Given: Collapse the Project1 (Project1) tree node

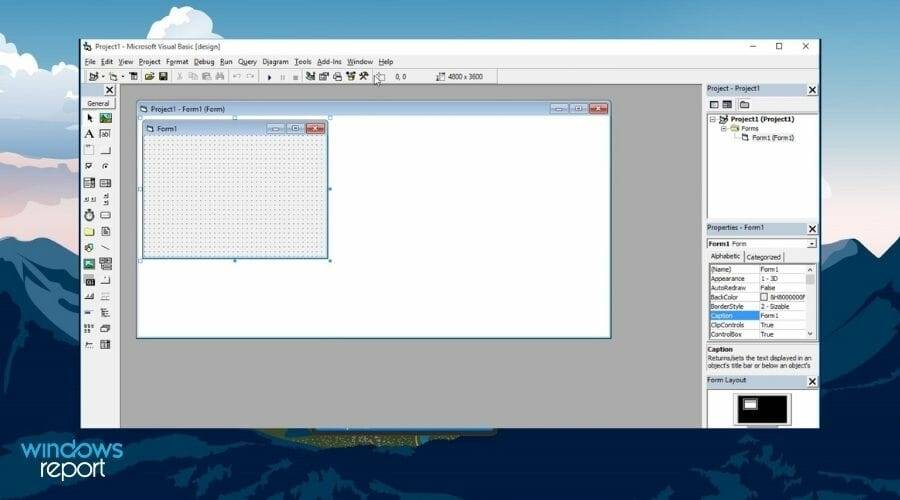Looking at the screenshot, I should tap(713, 119).
